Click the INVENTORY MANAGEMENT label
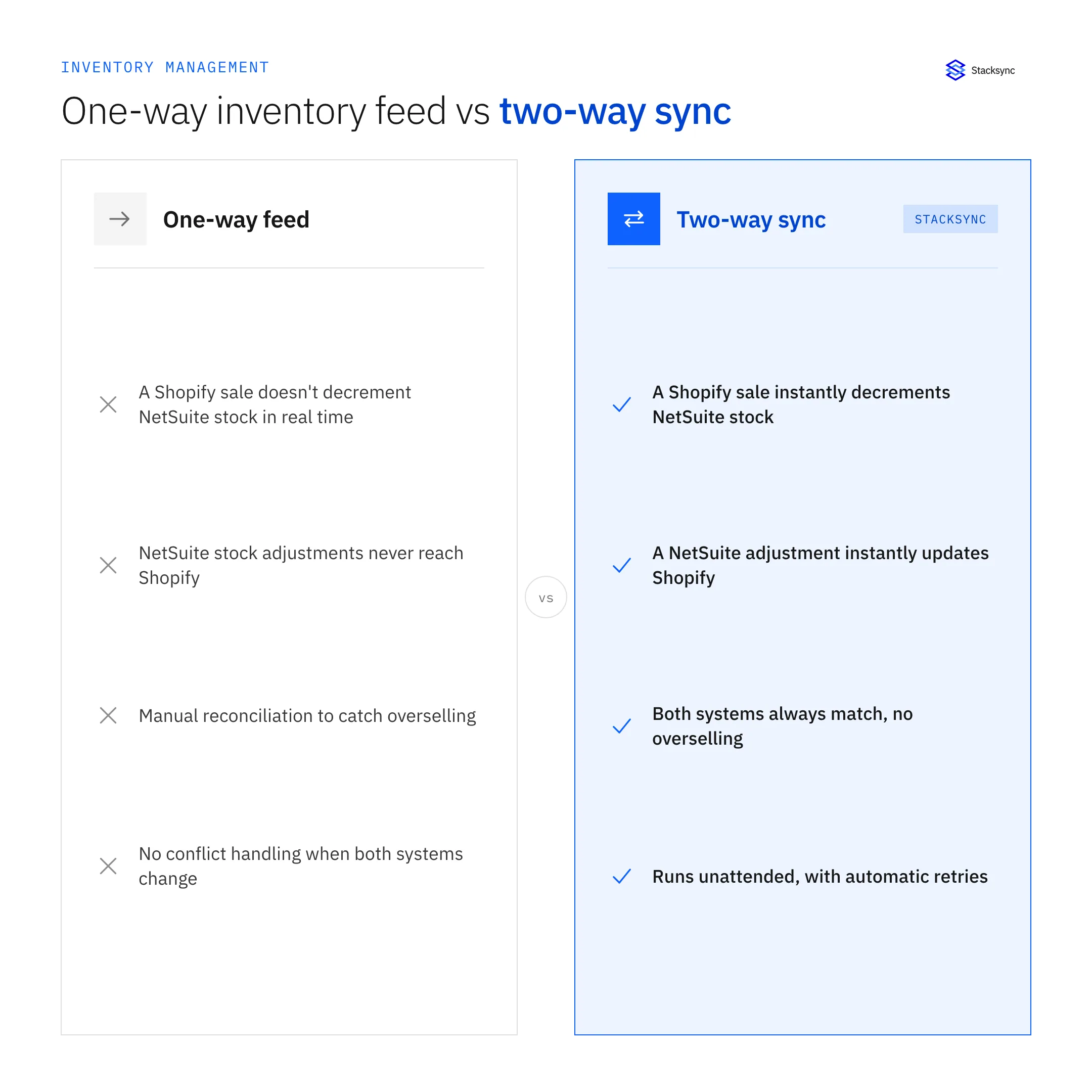 (165, 67)
